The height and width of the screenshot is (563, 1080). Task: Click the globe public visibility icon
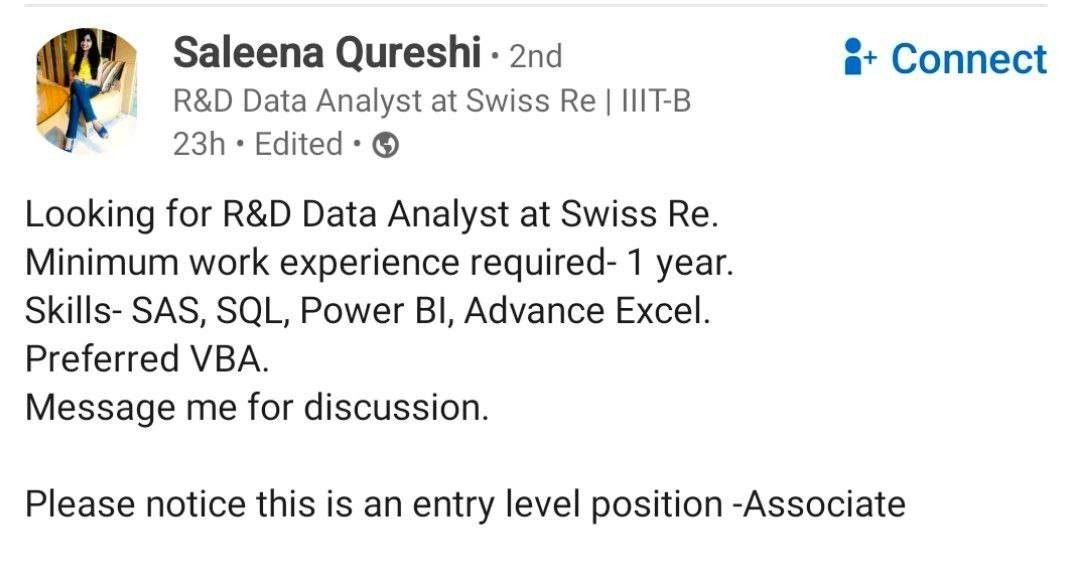[x=385, y=145]
